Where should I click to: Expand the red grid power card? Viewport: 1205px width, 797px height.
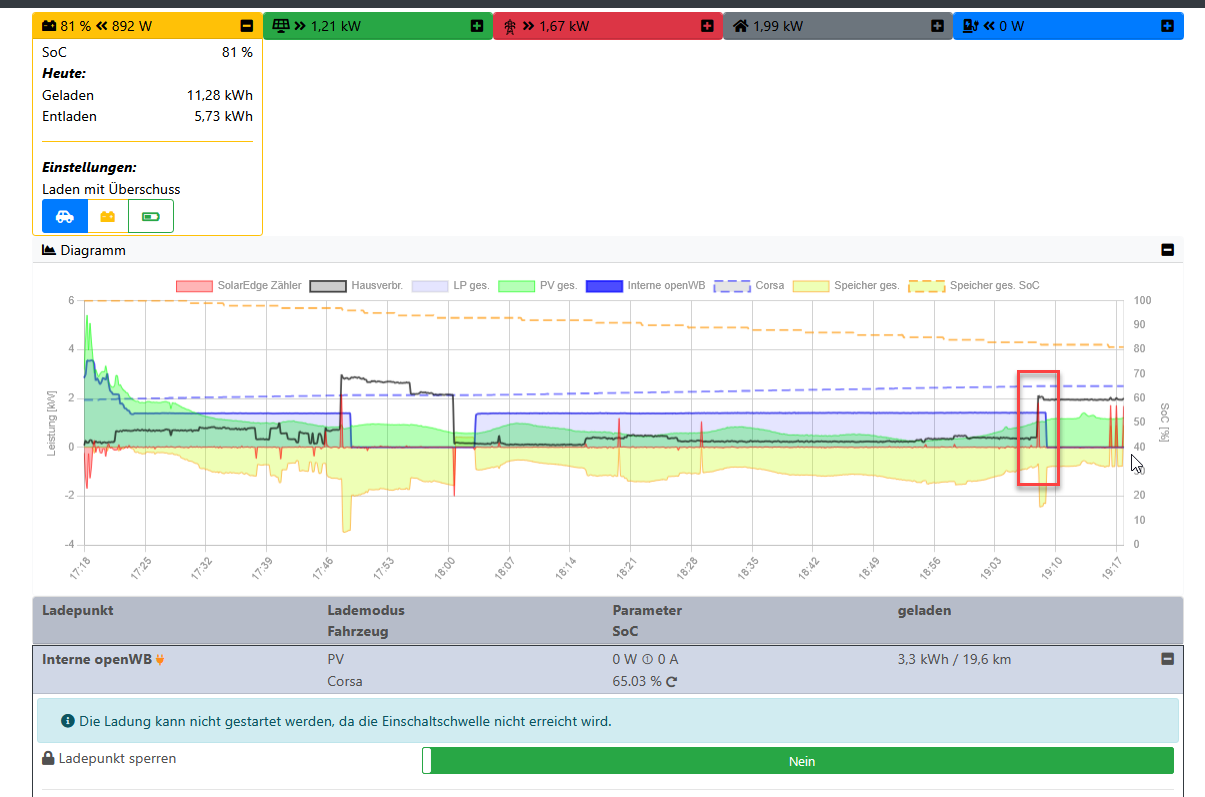tap(707, 26)
